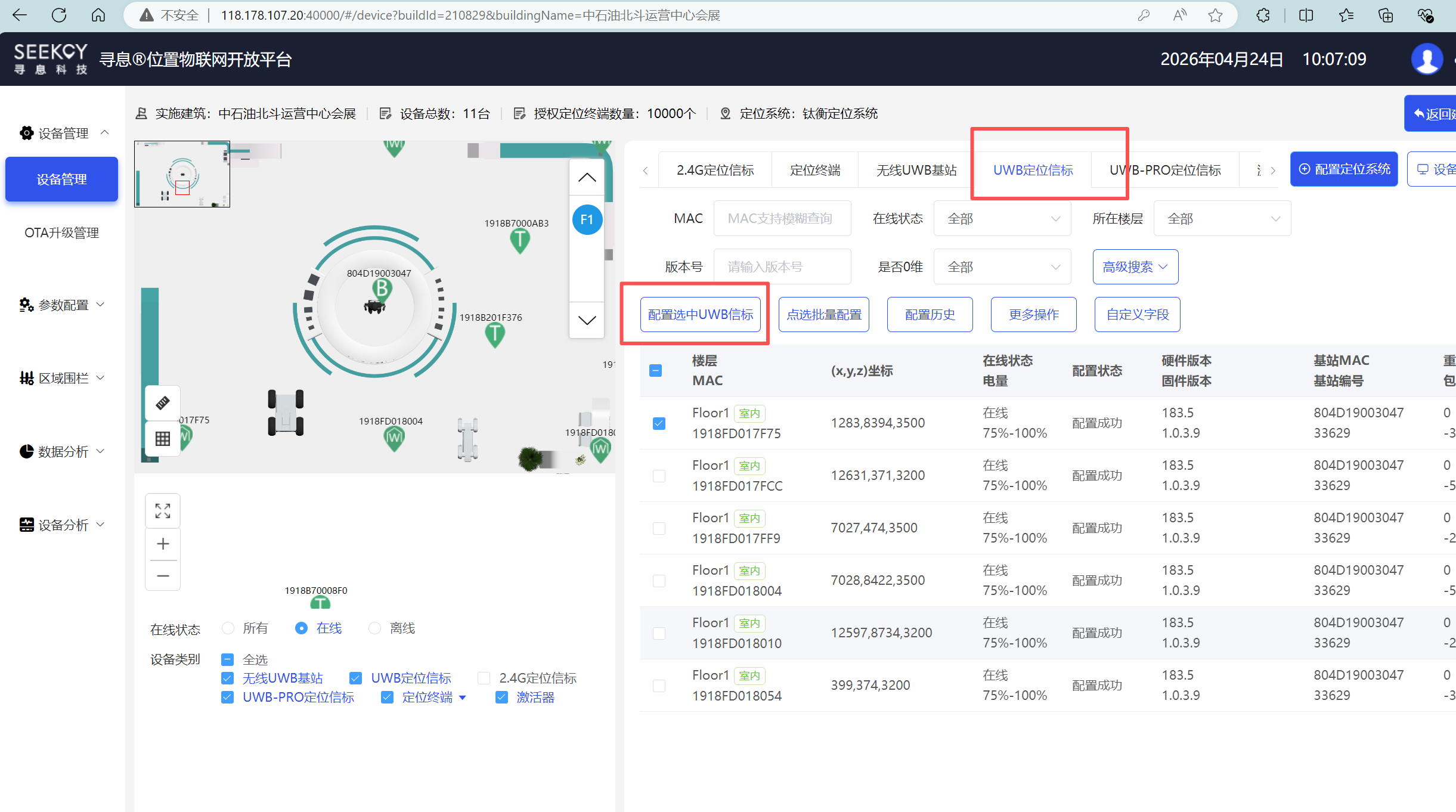
Task: Bookmark this page with star icon
Action: coord(1215,15)
